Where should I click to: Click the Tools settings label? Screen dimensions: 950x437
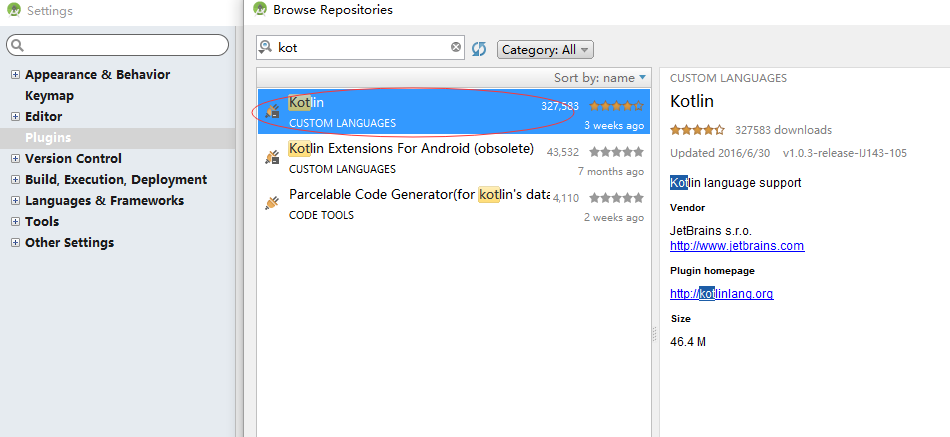42,222
